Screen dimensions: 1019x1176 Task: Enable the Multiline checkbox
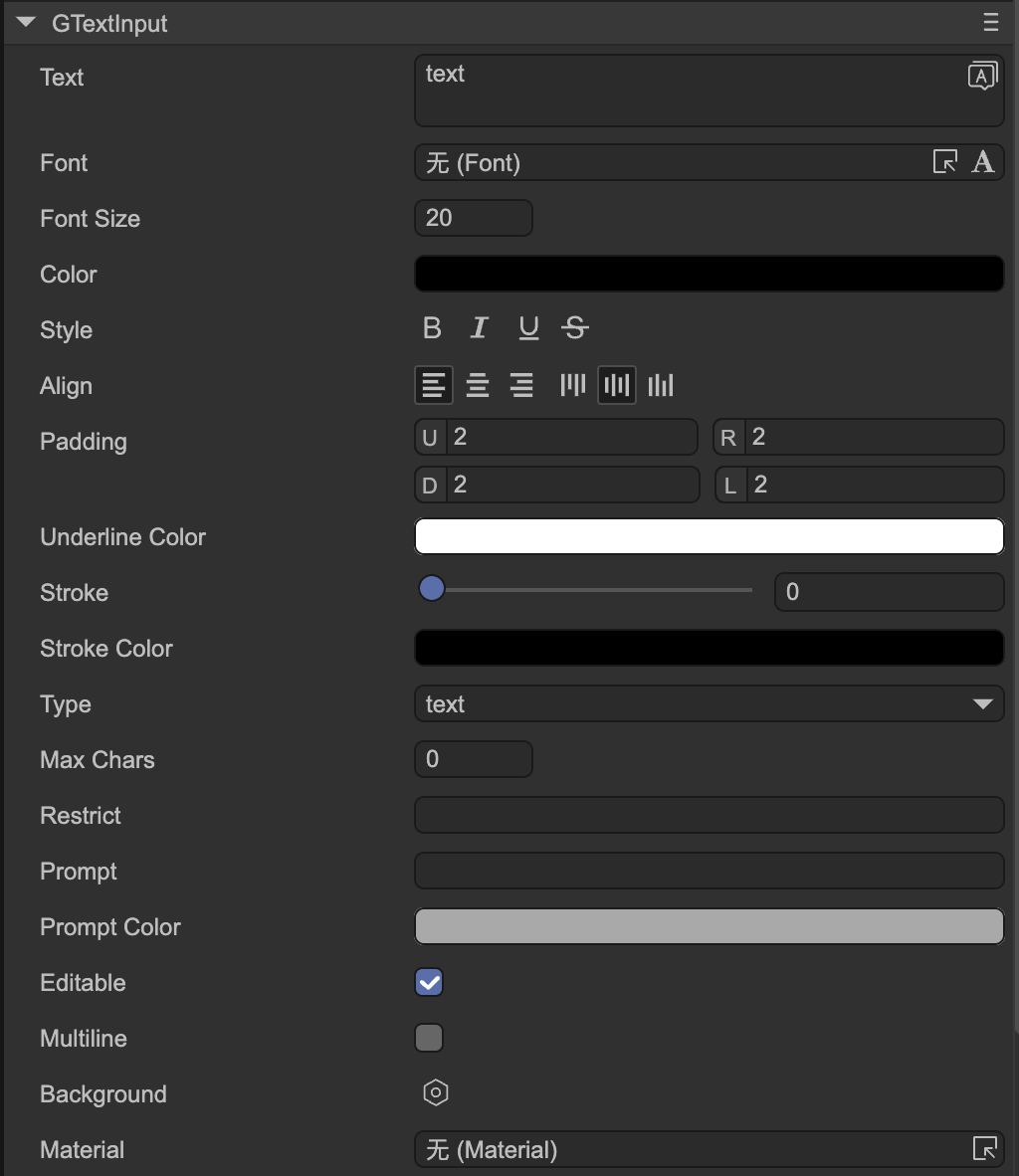point(429,1038)
